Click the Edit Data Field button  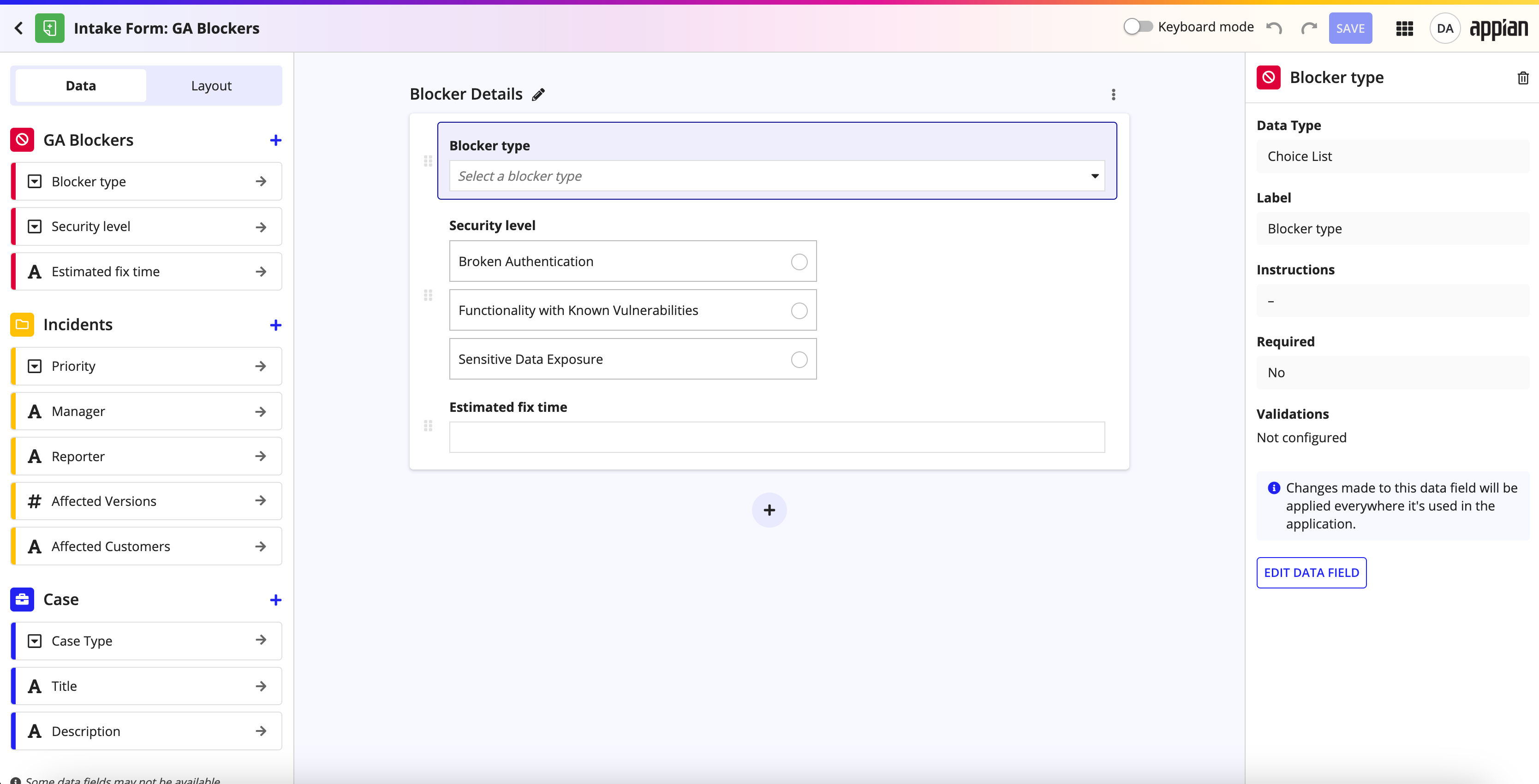[1312, 572]
